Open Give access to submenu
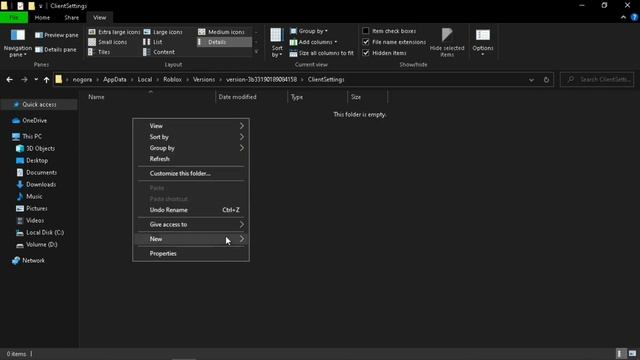 191,224
